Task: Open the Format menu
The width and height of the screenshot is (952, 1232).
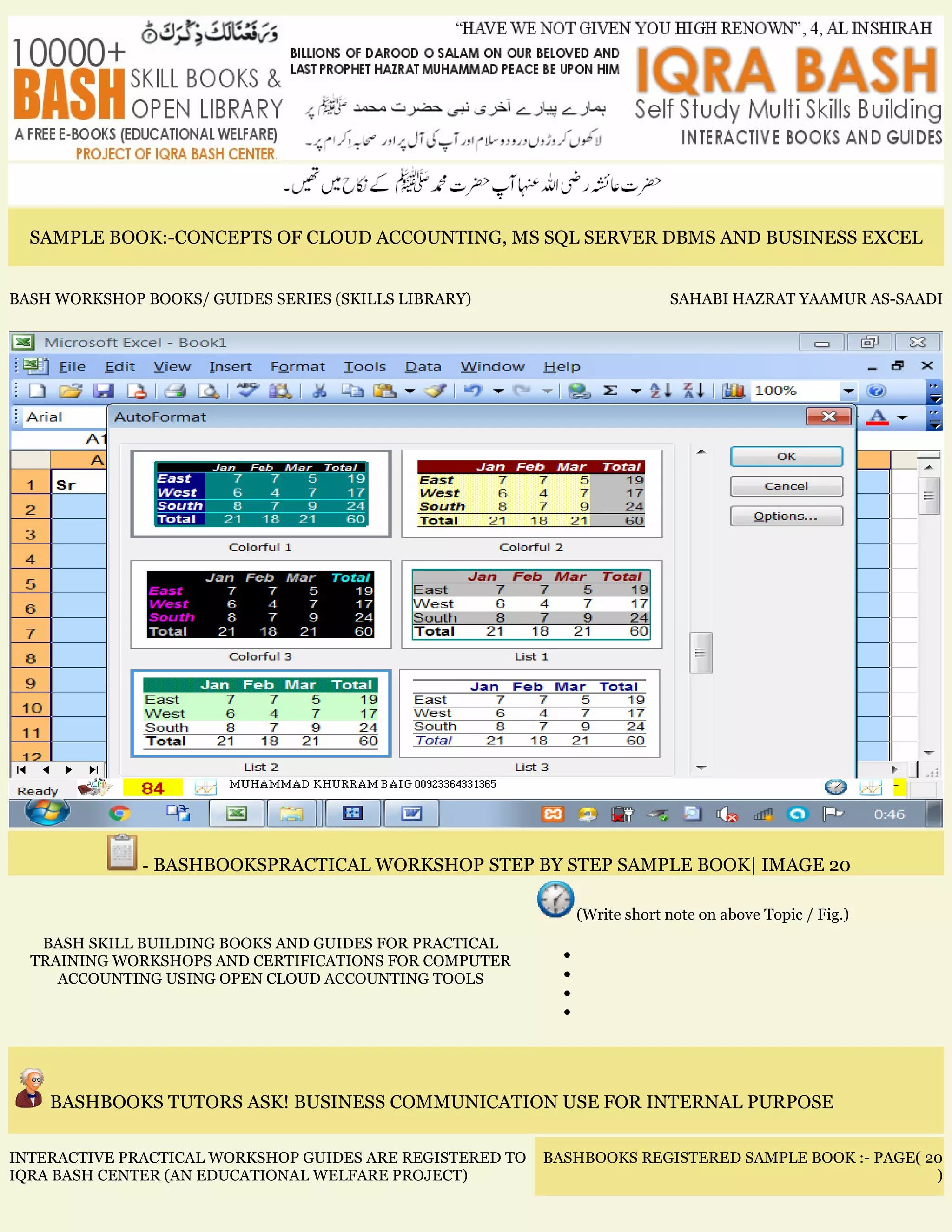Action: tap(298, 367)
